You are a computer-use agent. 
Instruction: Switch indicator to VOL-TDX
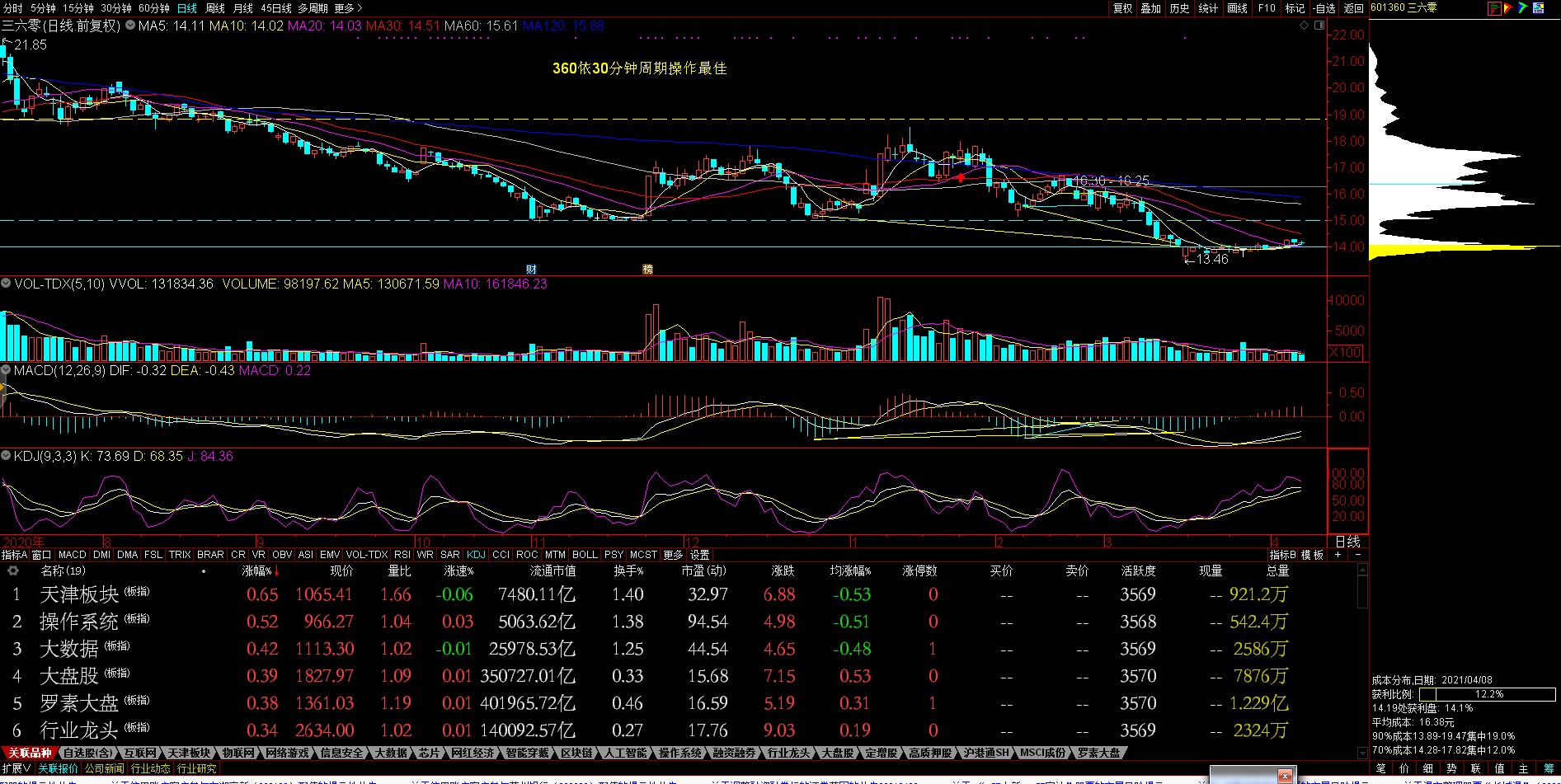coord(367,555)
